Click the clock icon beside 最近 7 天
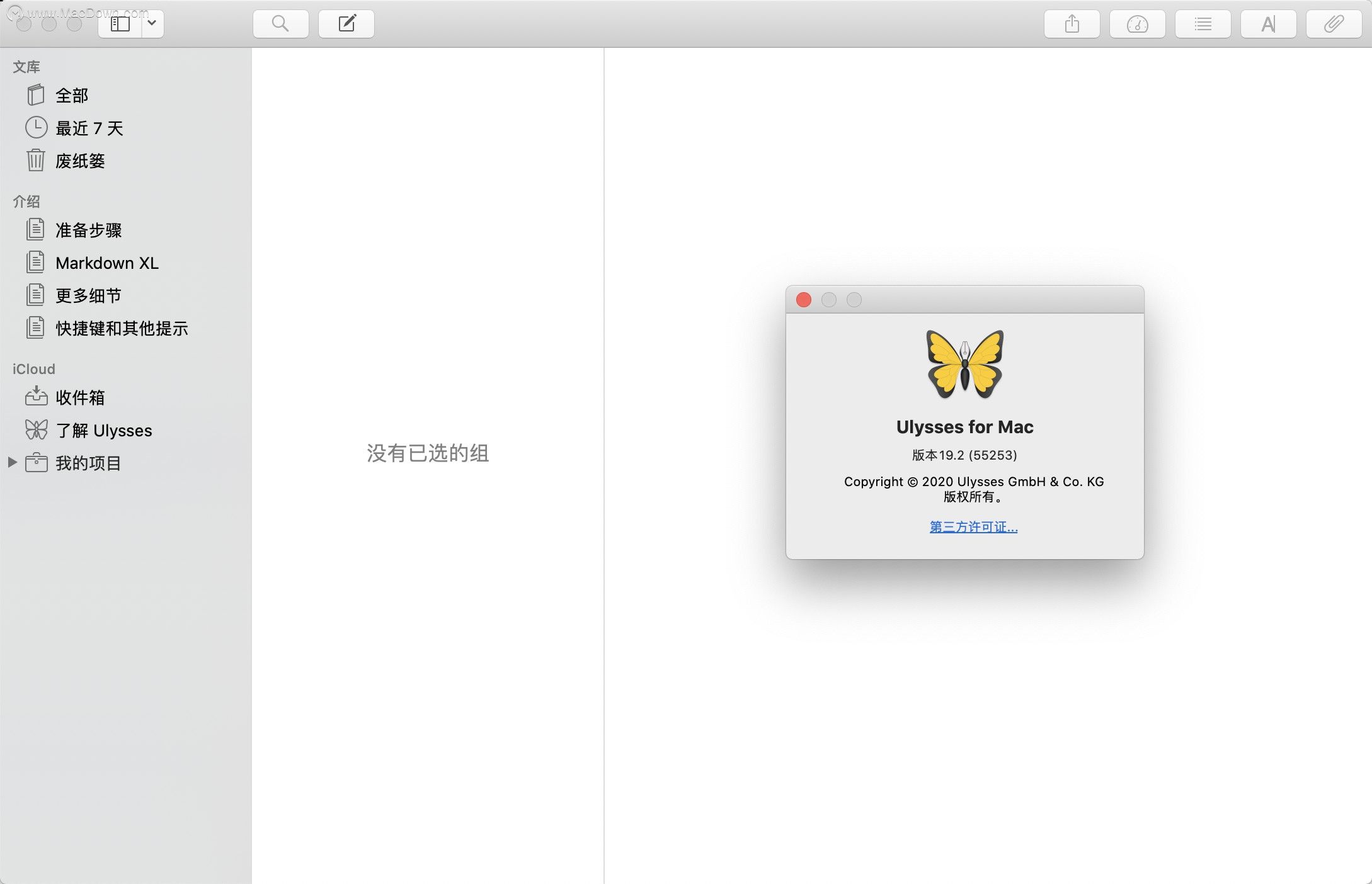Image resolution: width=1372 pixels, height=884 pixels. click(36, 128)
